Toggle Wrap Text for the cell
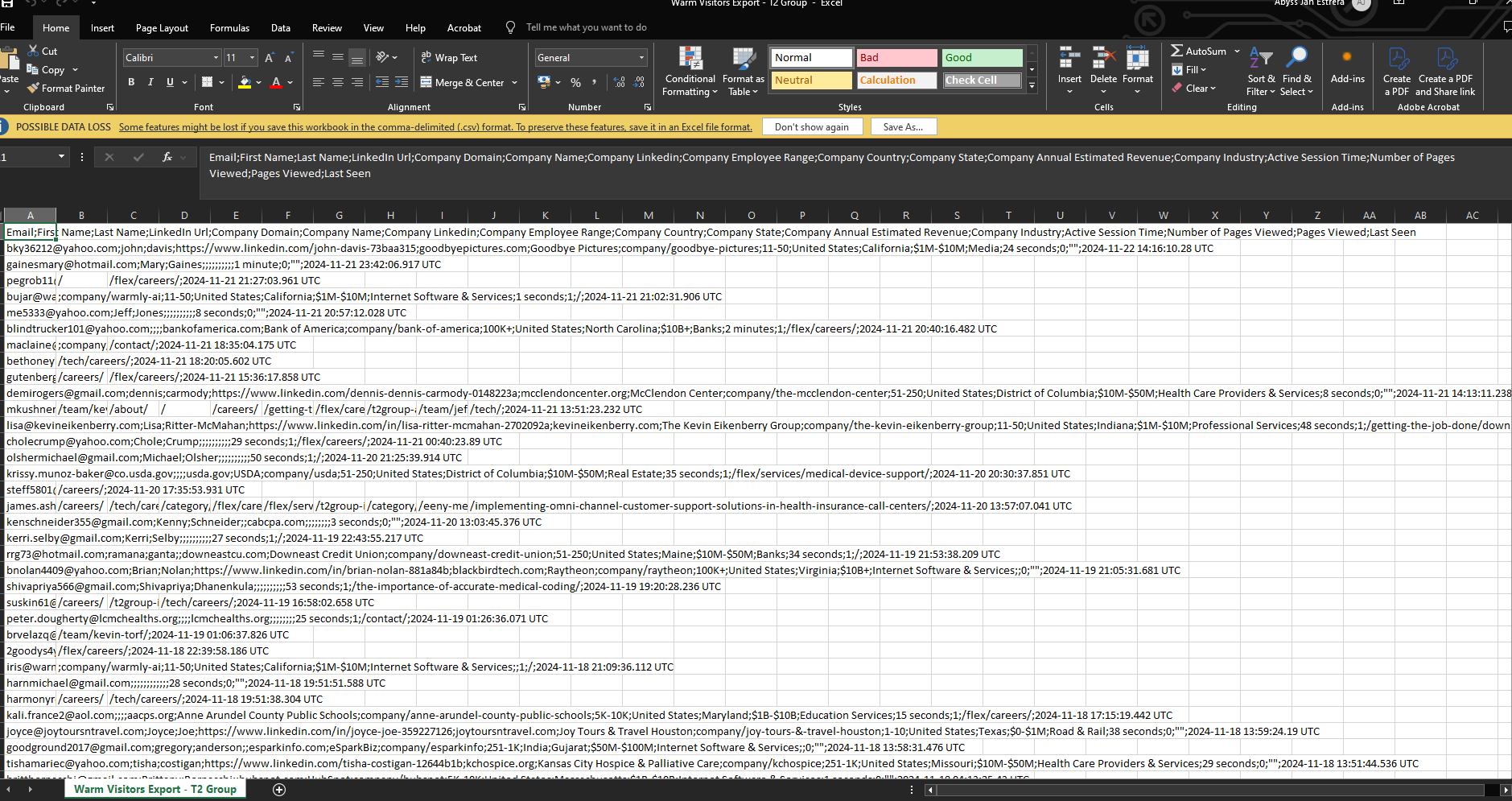Screen dimensions: 1512x801 pos(449,58)
